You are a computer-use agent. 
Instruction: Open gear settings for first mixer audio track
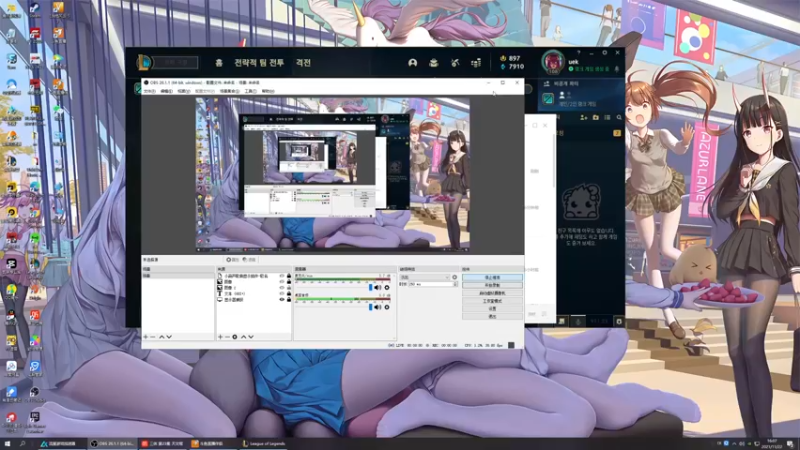click(387, 288)
